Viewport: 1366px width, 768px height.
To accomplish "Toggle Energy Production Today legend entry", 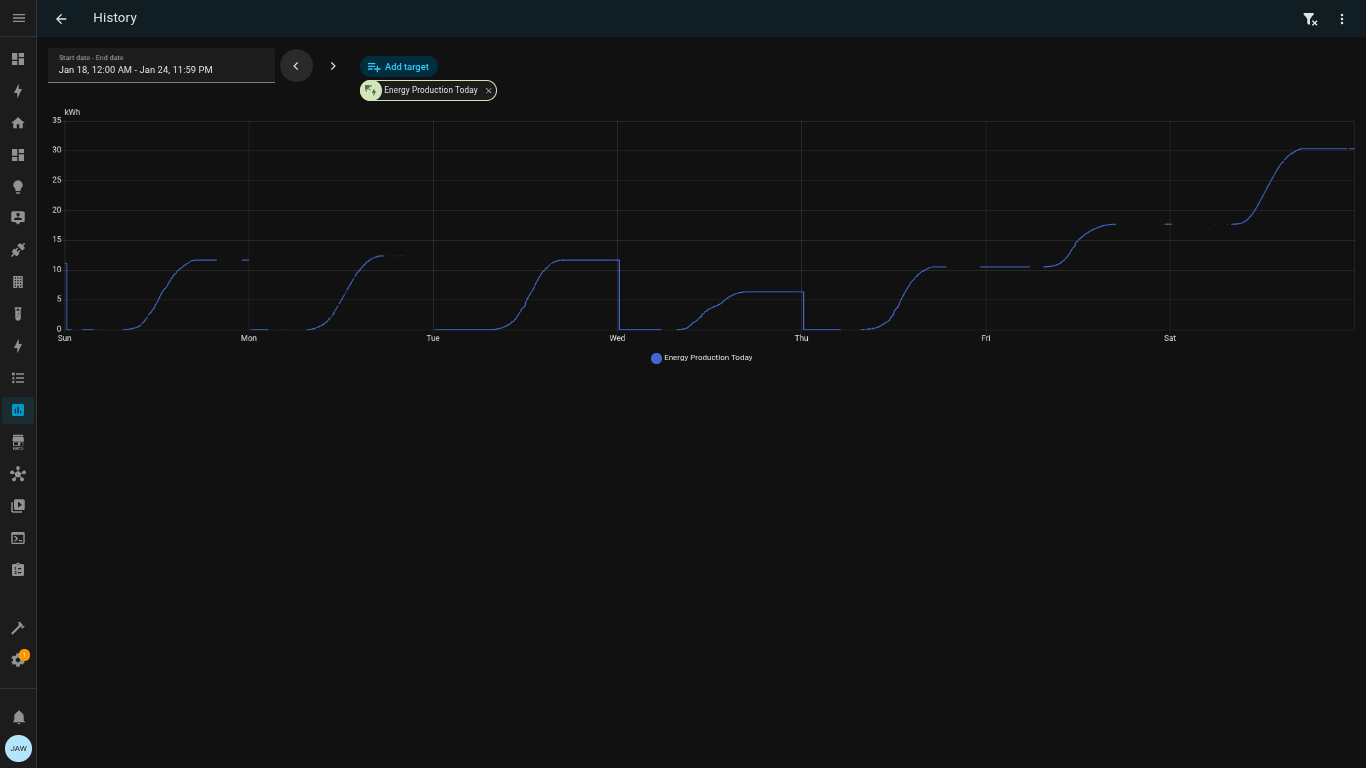I will [x=701, y=358].
